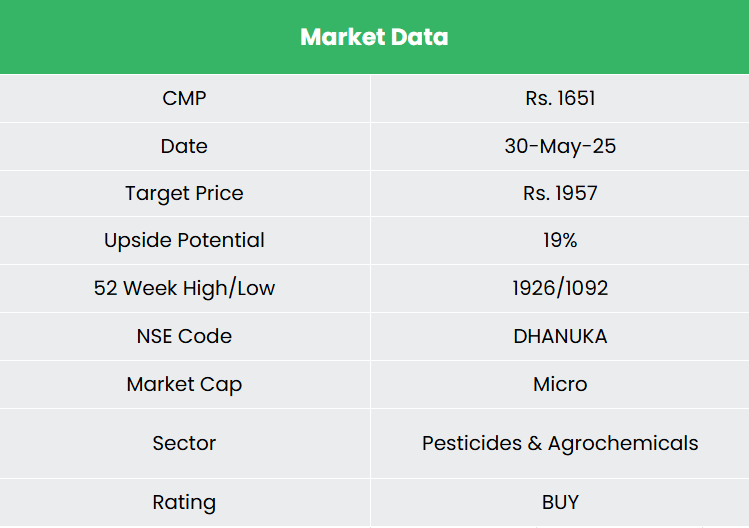749x528 pixels.
Task: Select the Sector row label
Action: pos(184,442)
